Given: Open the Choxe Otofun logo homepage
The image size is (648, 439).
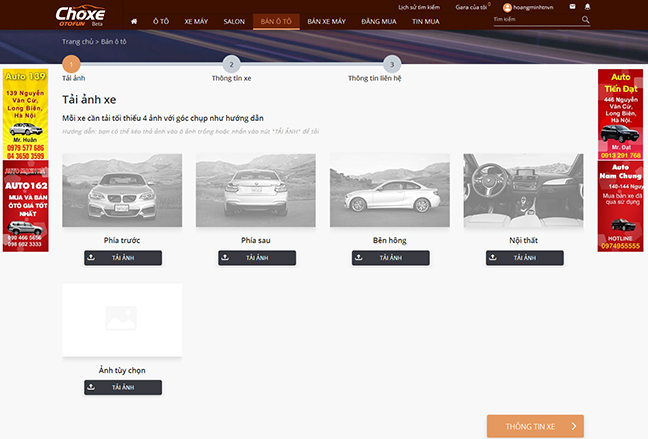Looking at the screenshot, I should coord(80,16).
